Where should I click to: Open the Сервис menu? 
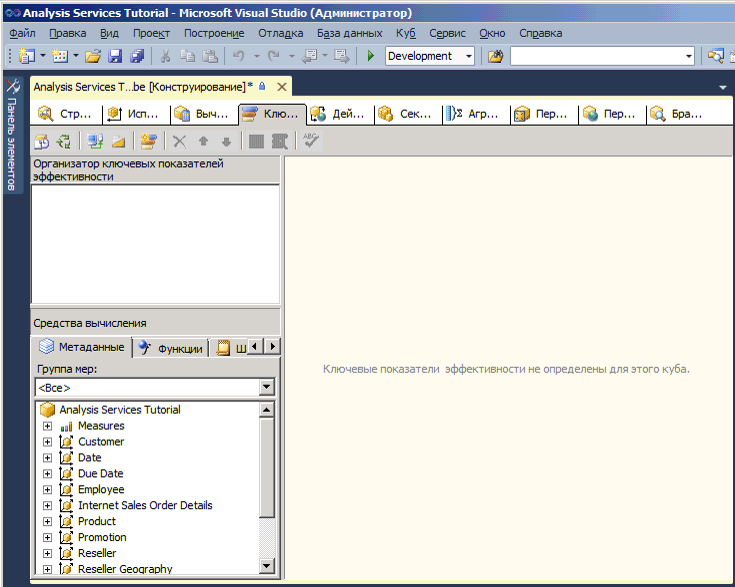tap(447, 33)
